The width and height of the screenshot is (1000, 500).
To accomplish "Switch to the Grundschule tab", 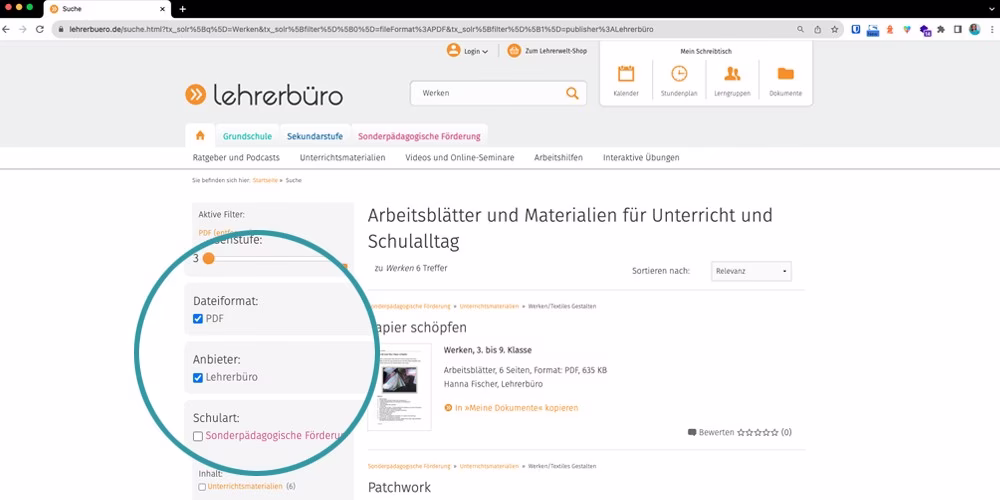I will tap(247, 136).
